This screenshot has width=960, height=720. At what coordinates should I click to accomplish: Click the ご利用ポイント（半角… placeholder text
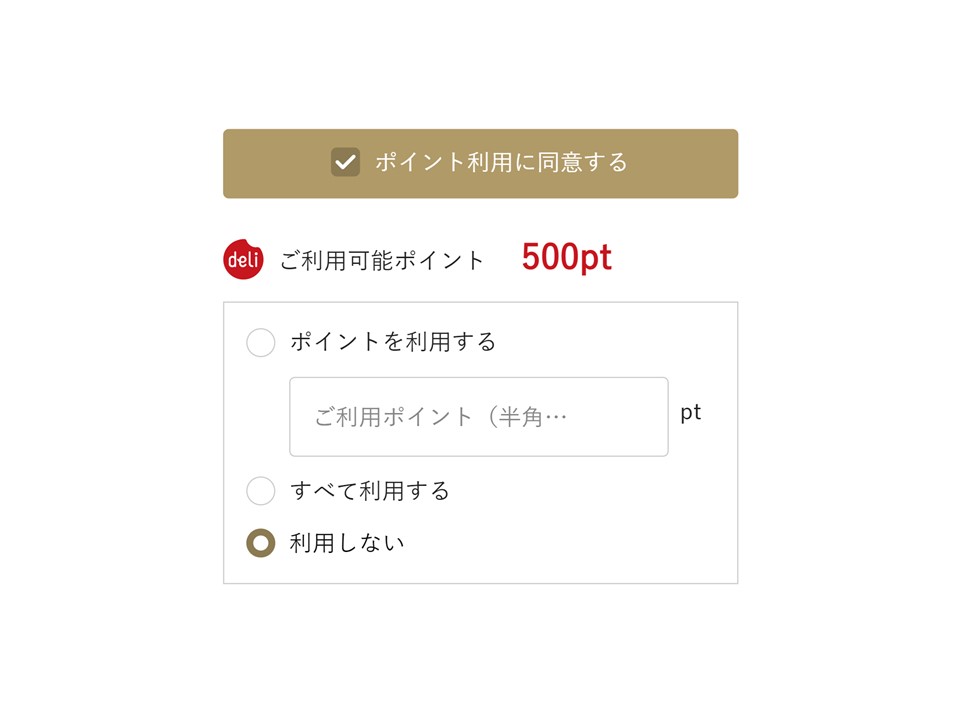coord(440,417)
